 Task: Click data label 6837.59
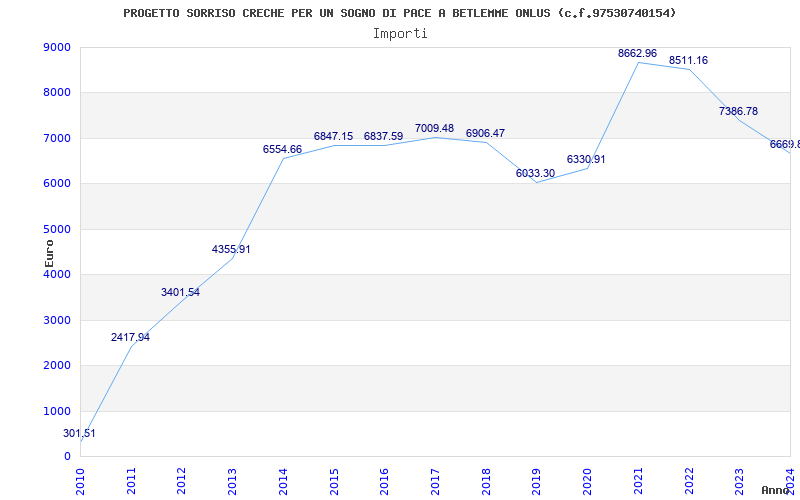(383, 137)
